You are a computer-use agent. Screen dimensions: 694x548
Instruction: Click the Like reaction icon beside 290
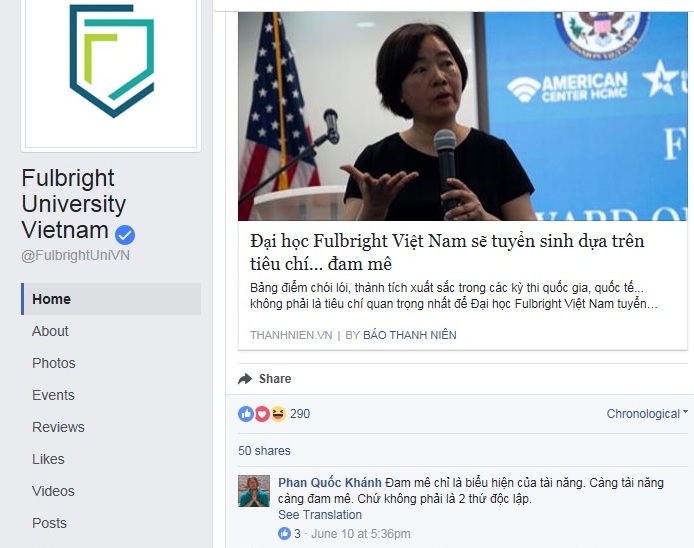click(246, 414)
